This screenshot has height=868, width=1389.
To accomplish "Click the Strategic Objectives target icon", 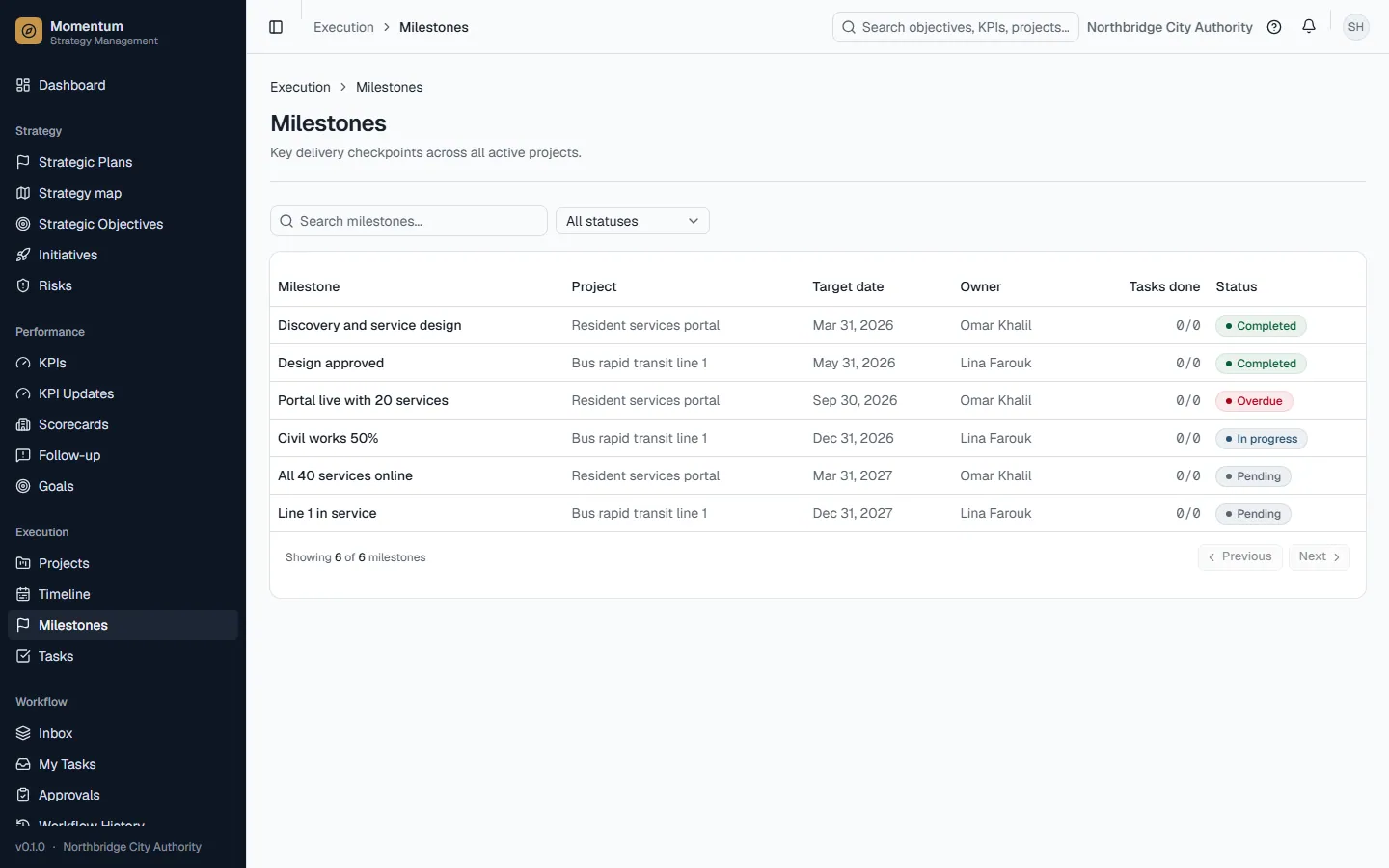I will tap(23, 224).
